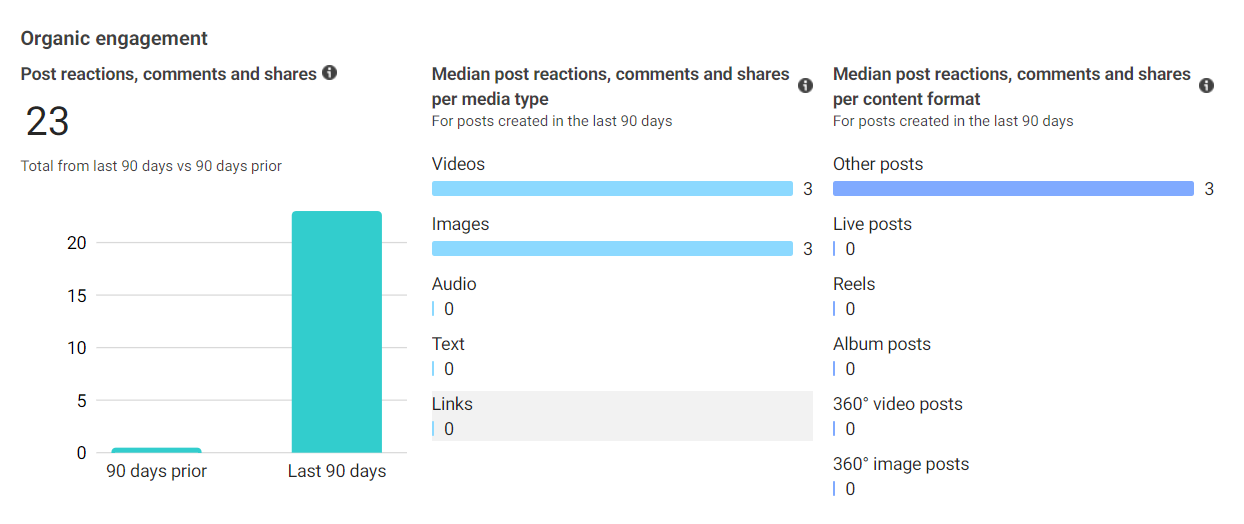Click the 90 days prior axis label
The image size is (1244, 524).
156,471
